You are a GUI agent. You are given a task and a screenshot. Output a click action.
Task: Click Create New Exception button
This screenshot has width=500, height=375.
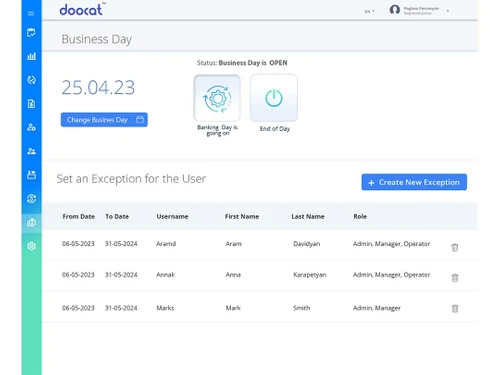(414, 182)
